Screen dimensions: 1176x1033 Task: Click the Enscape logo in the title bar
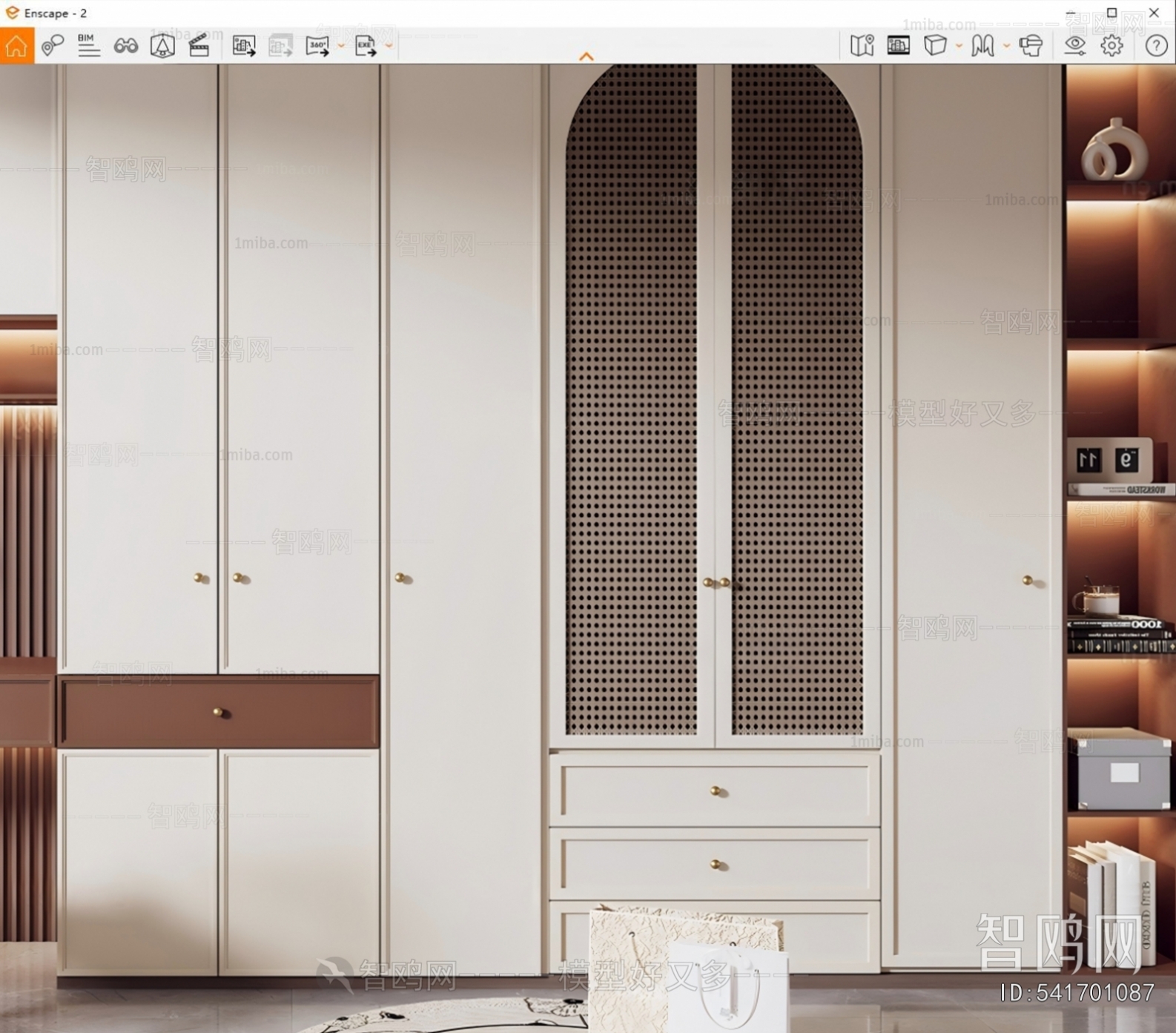tap(12, 13)
